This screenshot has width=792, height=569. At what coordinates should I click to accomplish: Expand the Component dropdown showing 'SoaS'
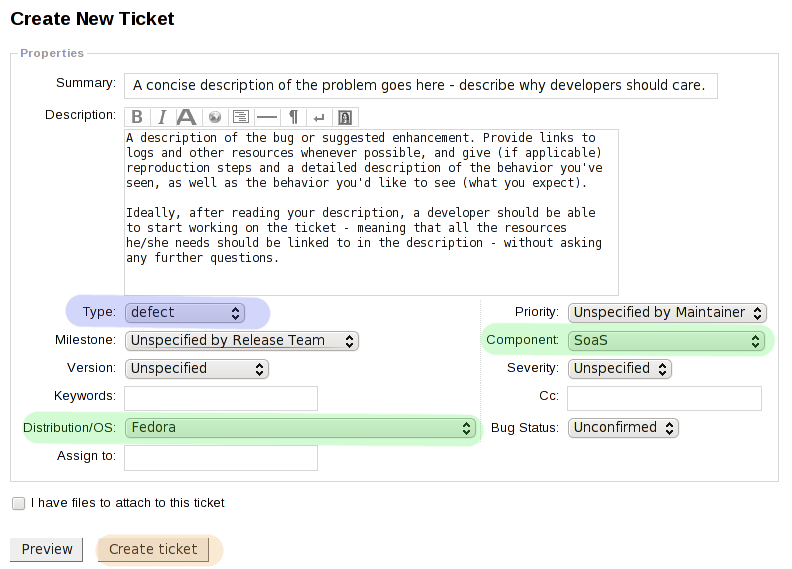(x=666, y=340)
